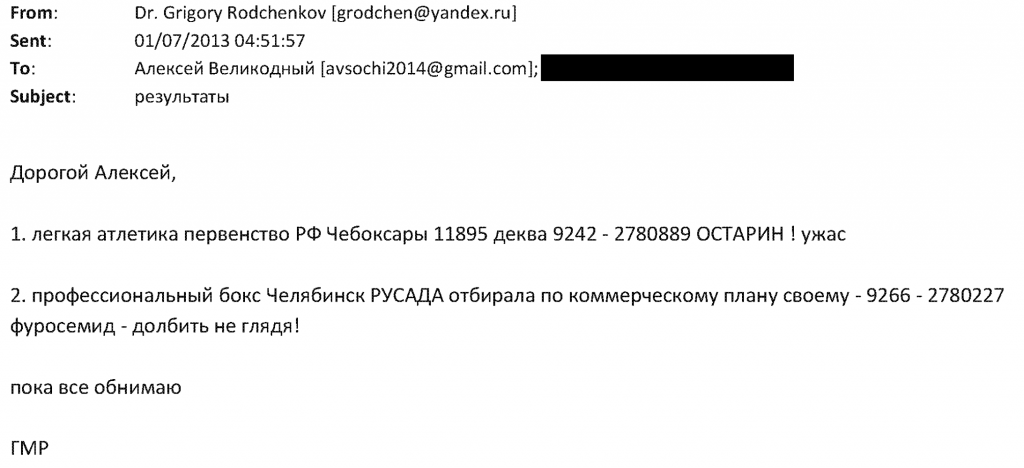The width and height of the screenshot is (1024, 468).
Task: Click the "From" header label
Action: pos(33,14)
